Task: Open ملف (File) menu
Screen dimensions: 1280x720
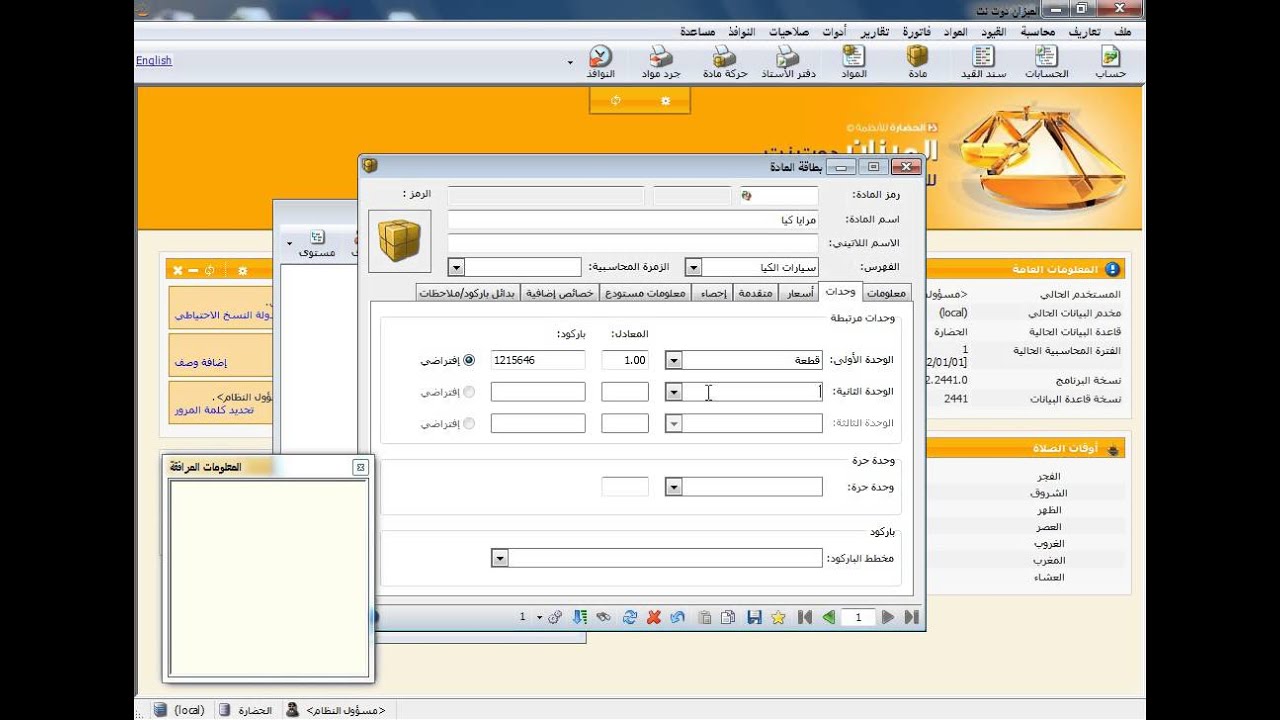Action: click(x=1122, y=32)
